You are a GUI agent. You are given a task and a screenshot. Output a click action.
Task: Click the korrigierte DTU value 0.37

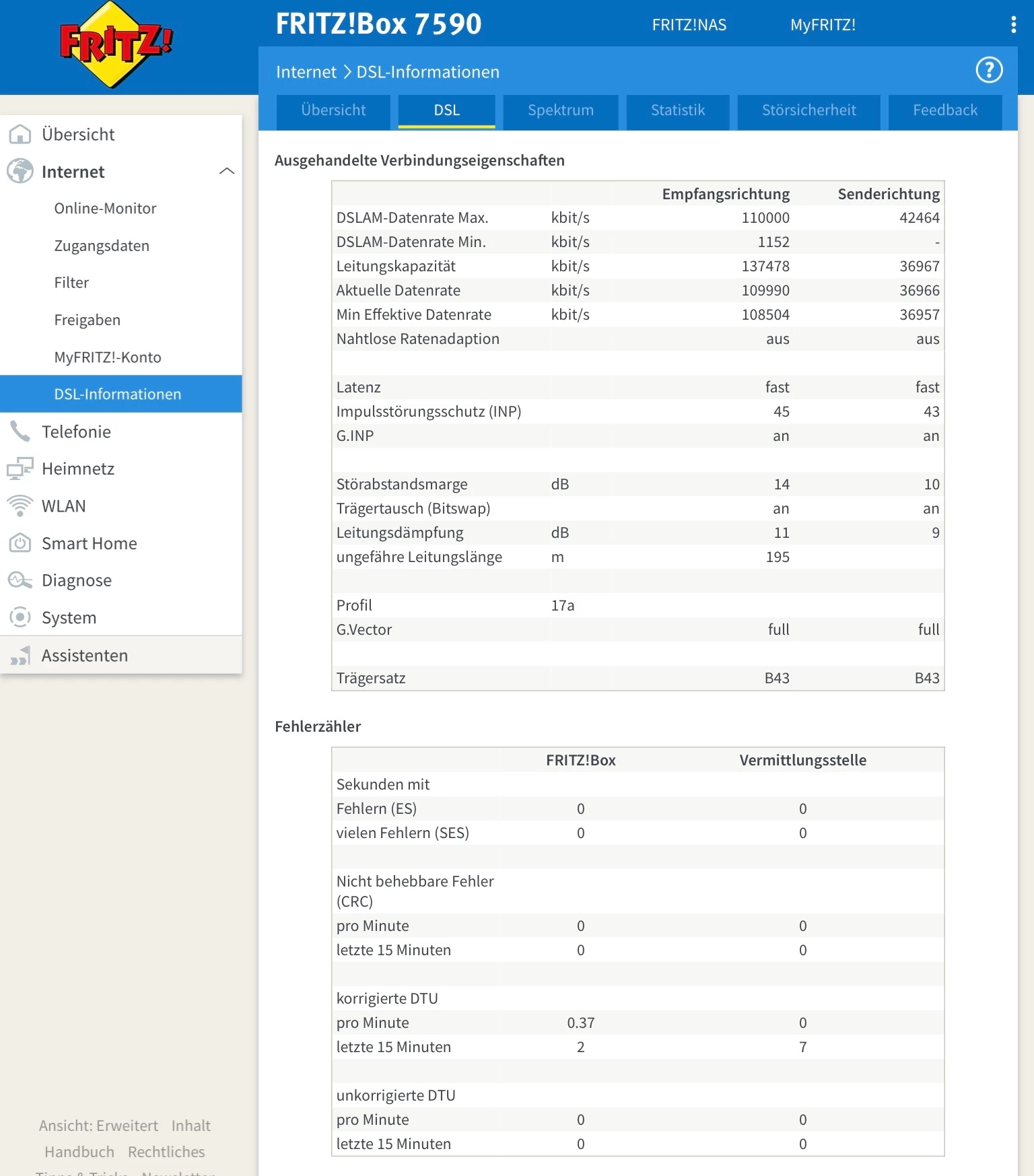pyautogui.click(x=581, y=1023)
